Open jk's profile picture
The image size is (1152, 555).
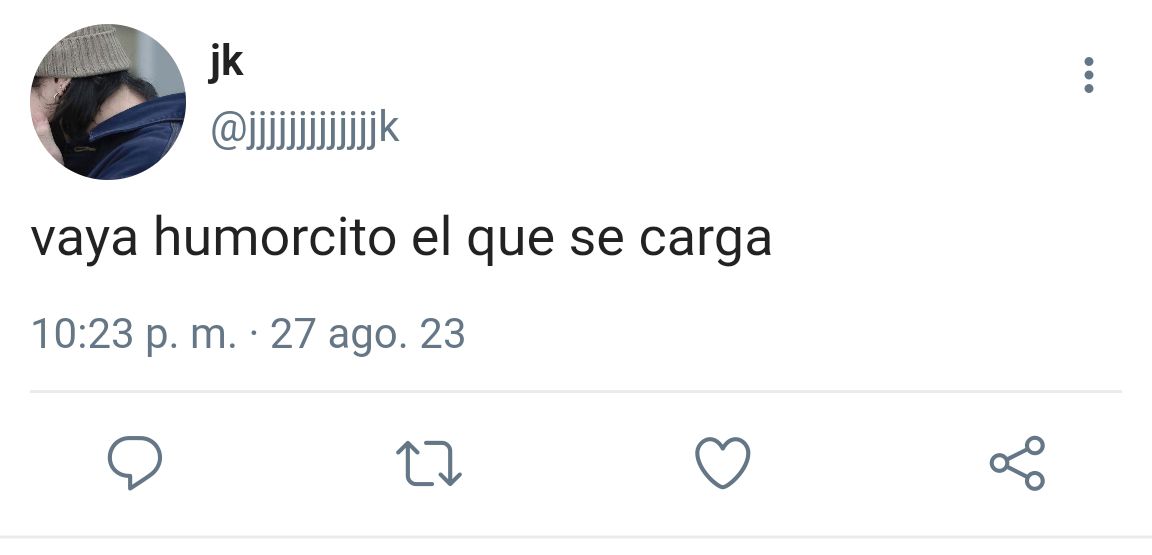107,101
